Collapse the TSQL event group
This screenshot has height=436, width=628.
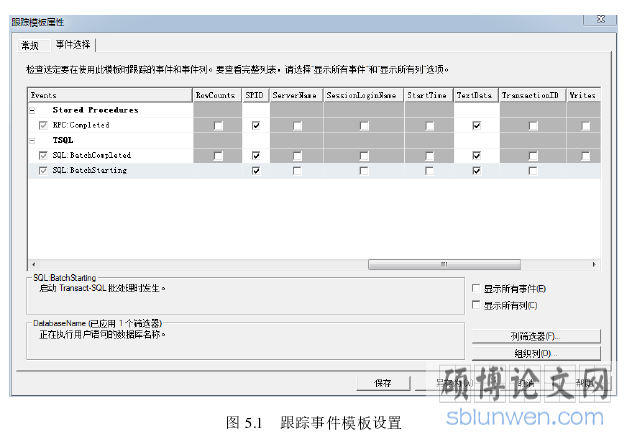pos(32,141)
